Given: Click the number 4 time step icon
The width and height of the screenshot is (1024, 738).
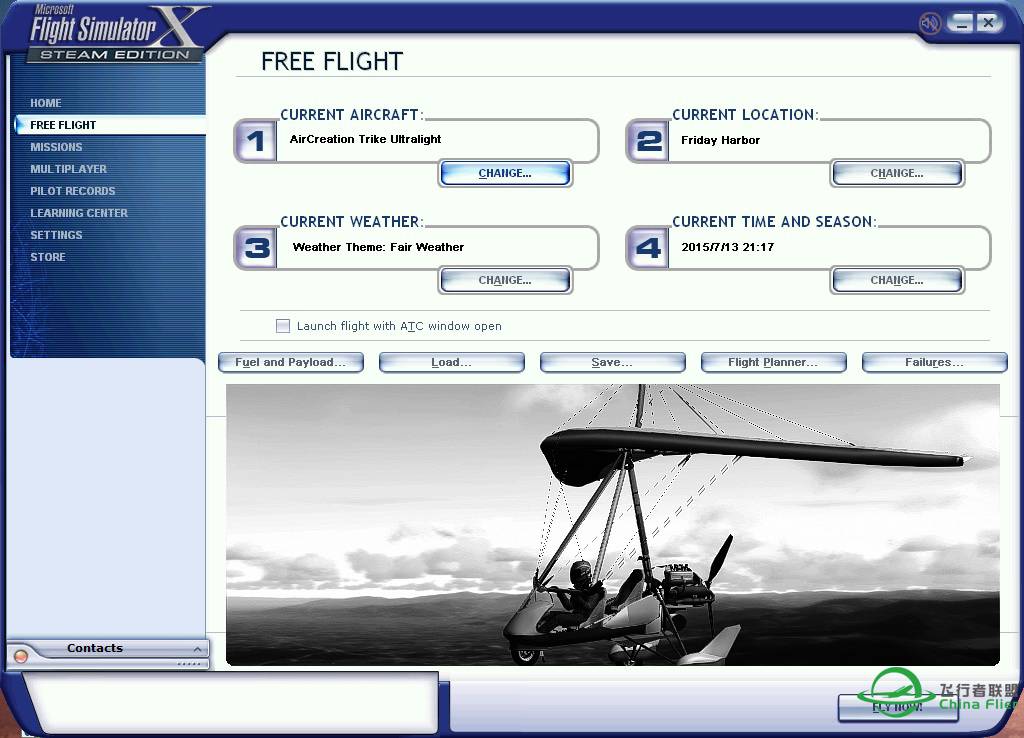Looking at the screenshot, I should click(x=649, y=248).
